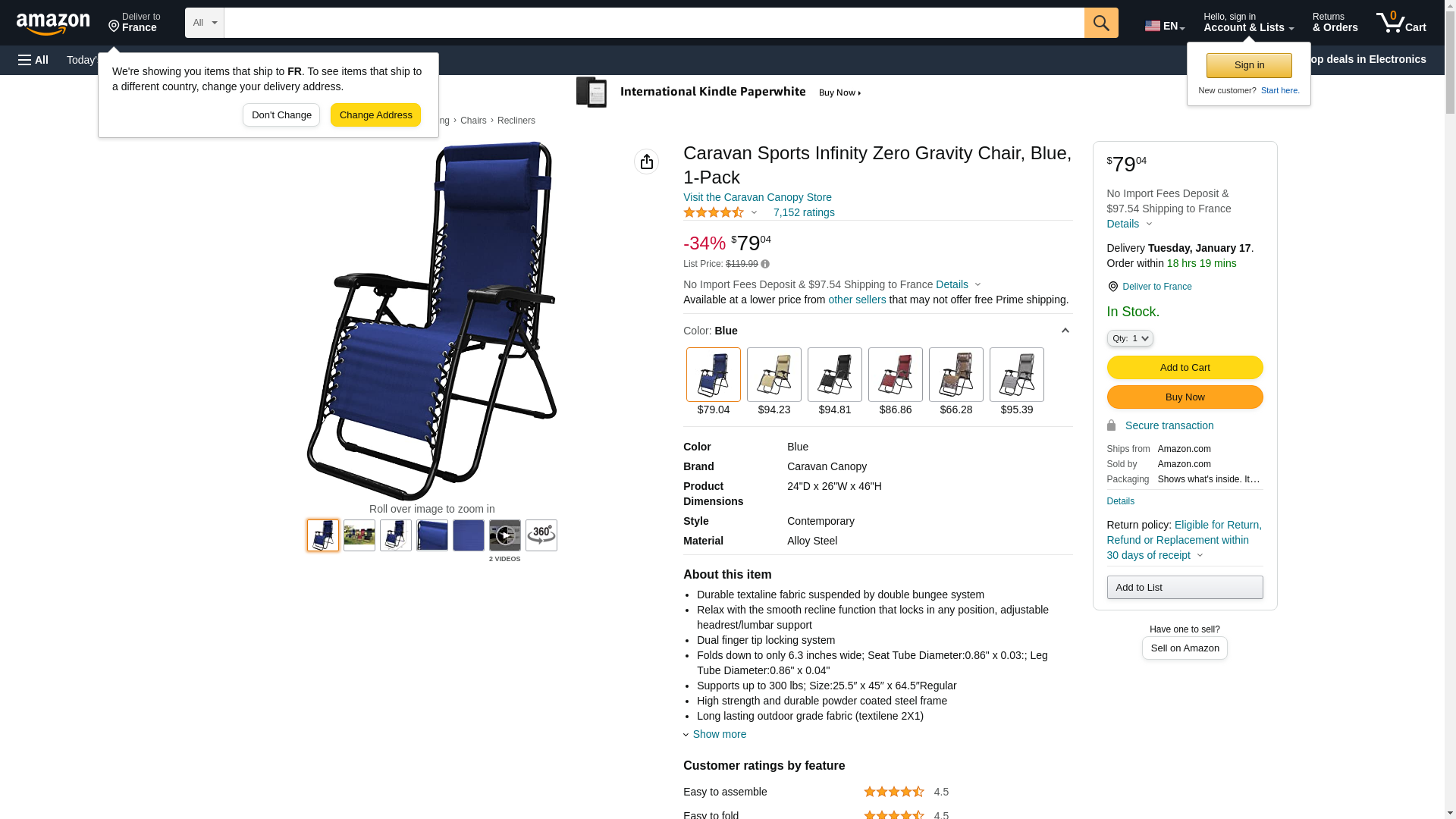Click the Change Address button

(375, 115)
